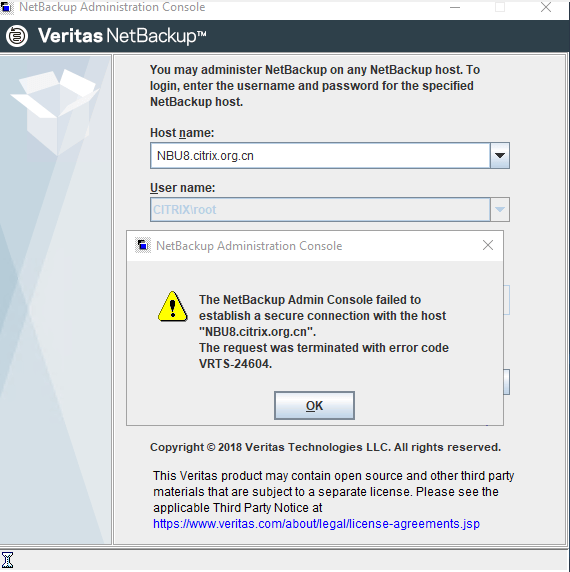The height and width of the screenshot is (572, 570).
Task: Click the CITRIX\root User name field
Action: coord(320,210)
